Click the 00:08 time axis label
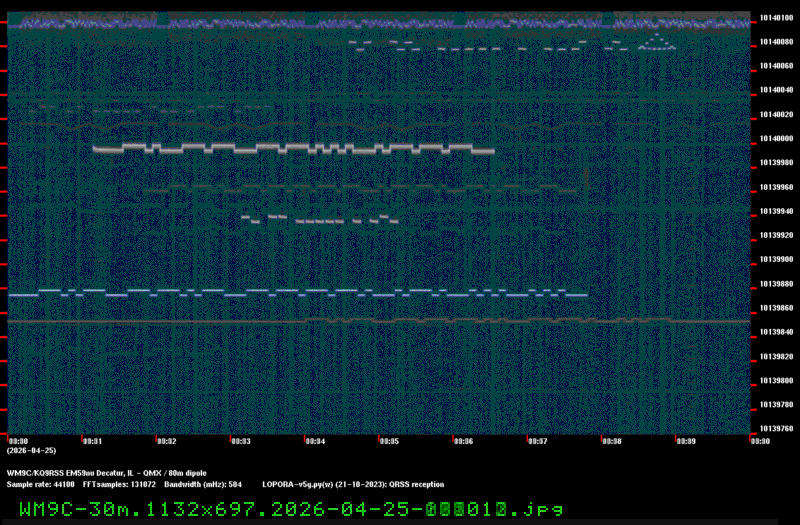 coord(611,441)
